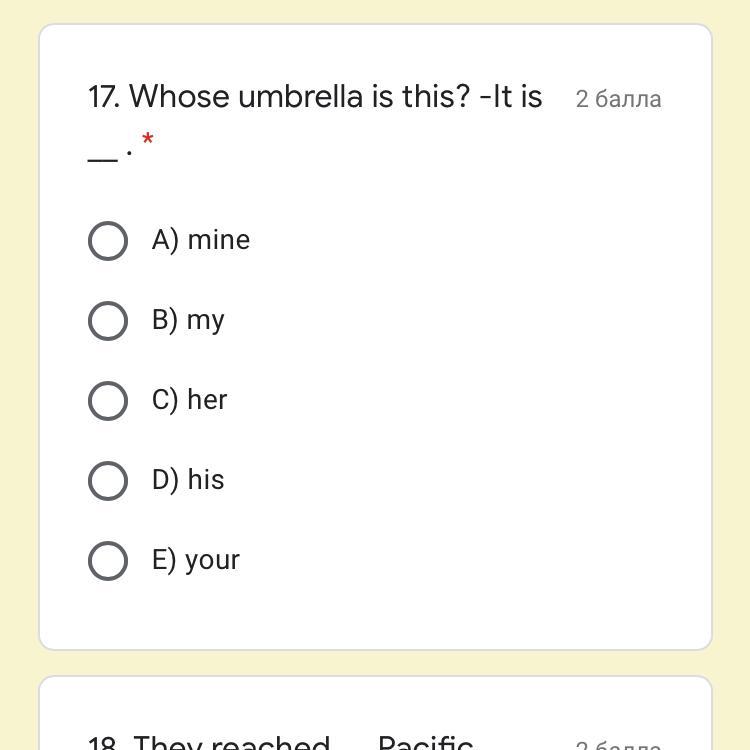Click the number '17.' in the question title
The width and height of the screenshot is (750, 750).
click(x=104, y=97)
